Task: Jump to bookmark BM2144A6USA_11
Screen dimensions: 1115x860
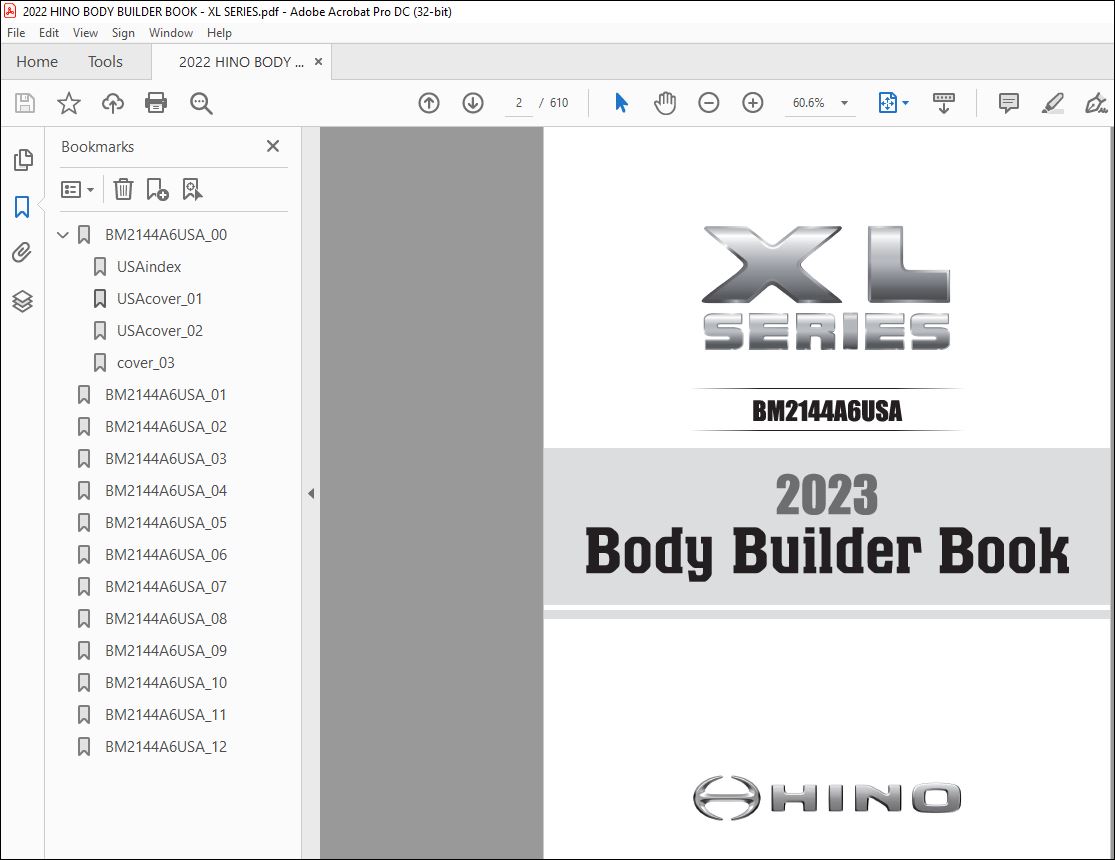Action: click(x=166, y=715)
